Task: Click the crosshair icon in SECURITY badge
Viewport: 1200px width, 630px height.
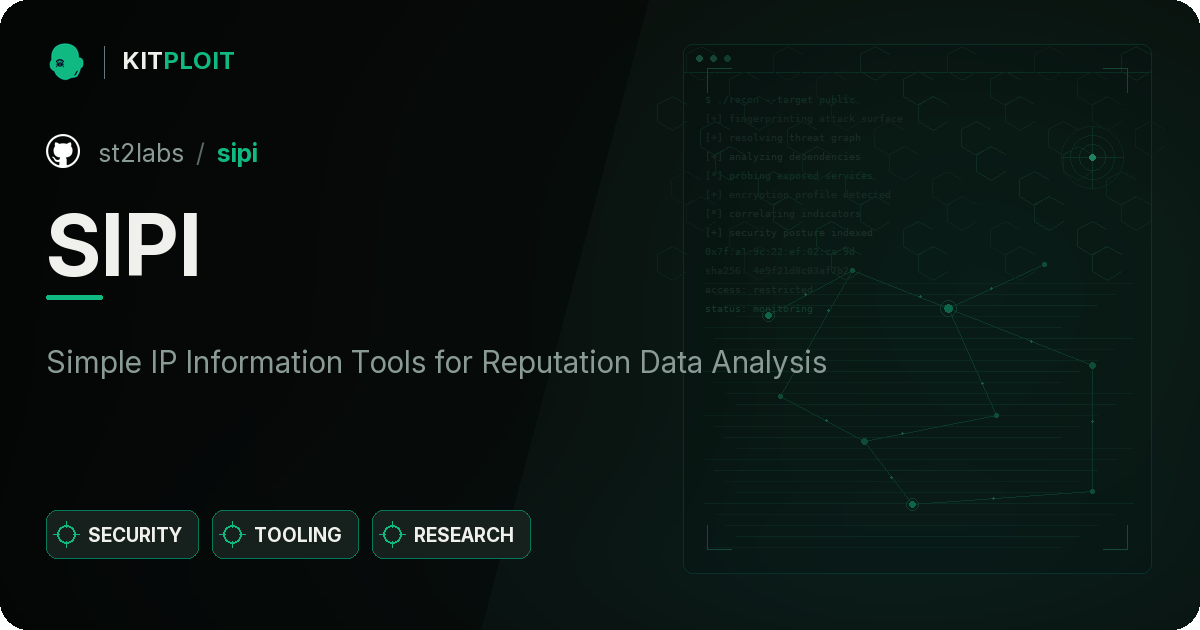Action: click(x=67, y=535)
